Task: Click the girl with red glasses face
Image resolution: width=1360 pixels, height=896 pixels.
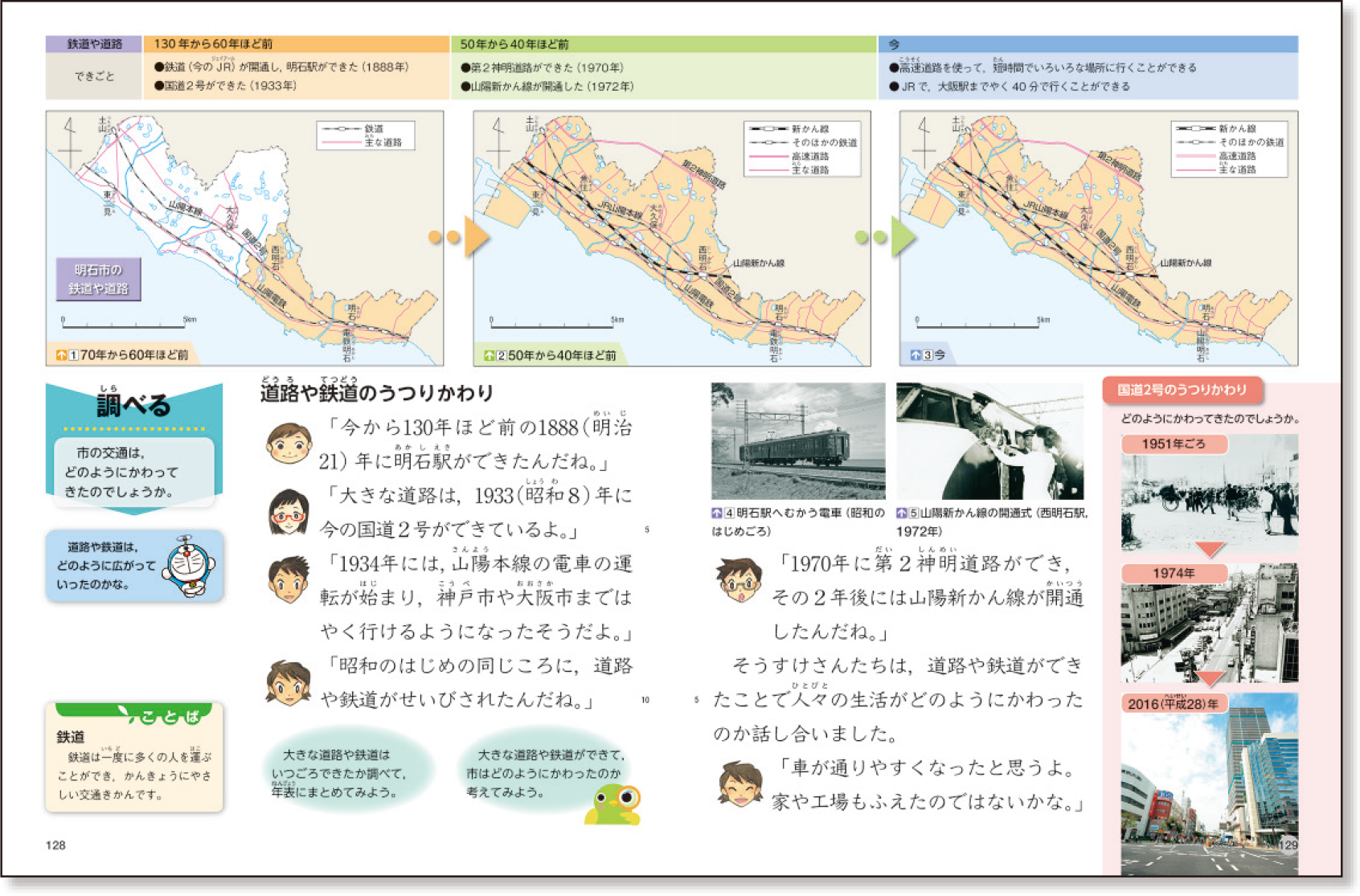Action: coord(289,512)
